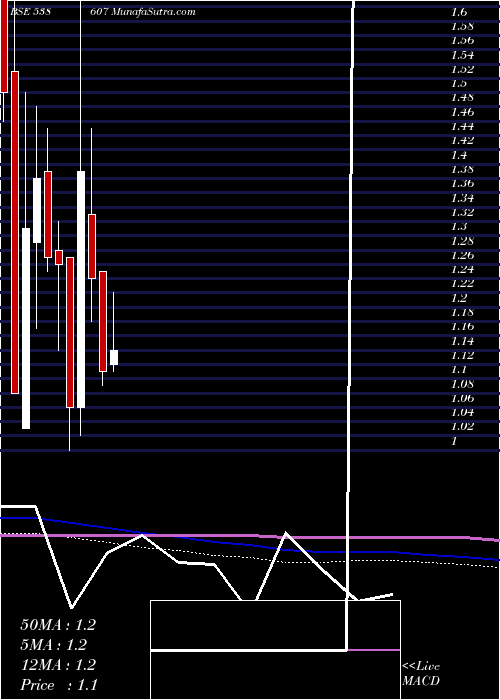Click the 50MA : 1.2 value text
This screenshot has height=700, width=500.
(x=58, y=625)
